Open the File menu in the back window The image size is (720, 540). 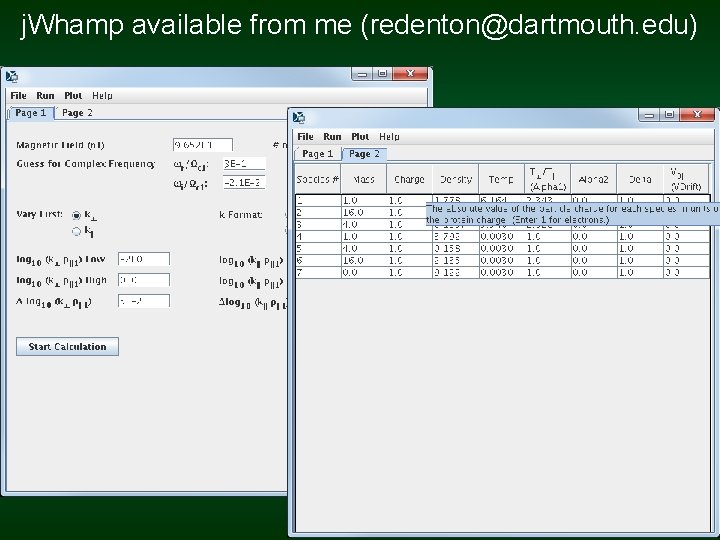pyautogui.click(x=18, y=96)
